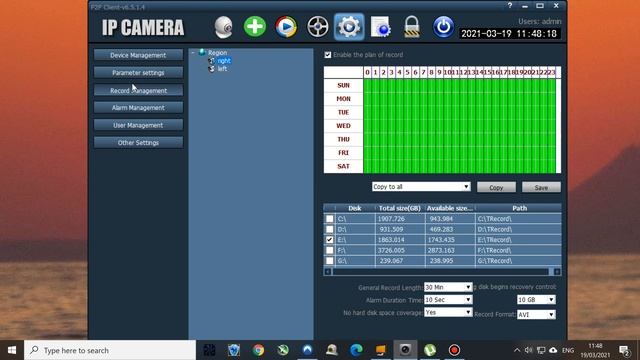Image resolution: width=640 pixels, height=360 pixels.
Task: Select the gear settings icon in the toolbar
Action: [349, 27]
